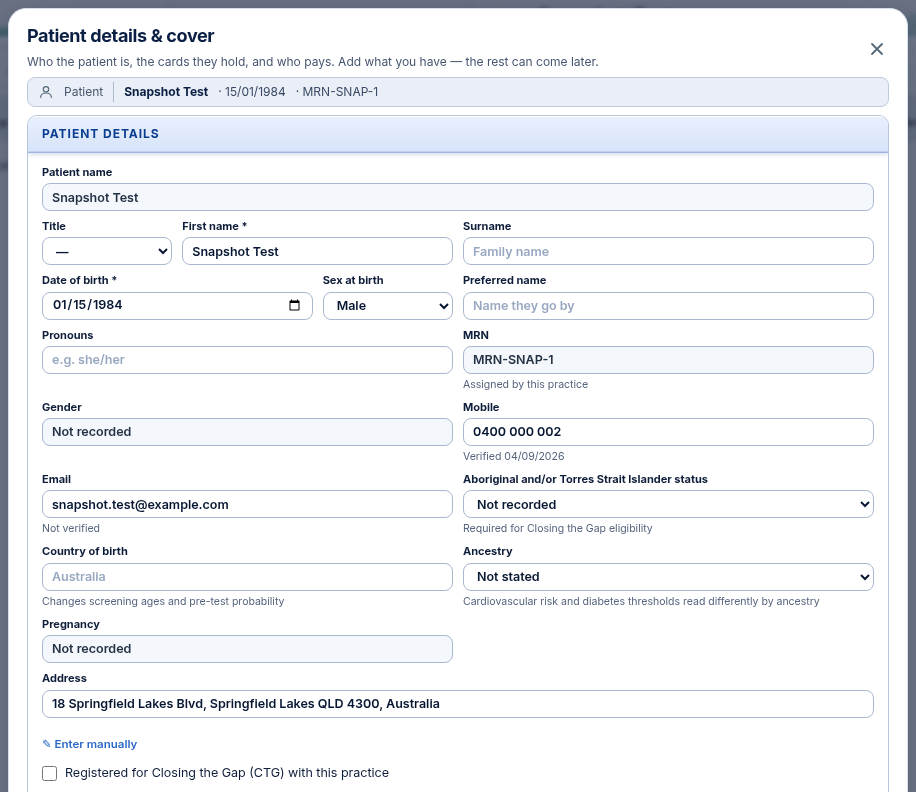
Task: Click bold Snapshot Test in patient banner
Action: 166,92
